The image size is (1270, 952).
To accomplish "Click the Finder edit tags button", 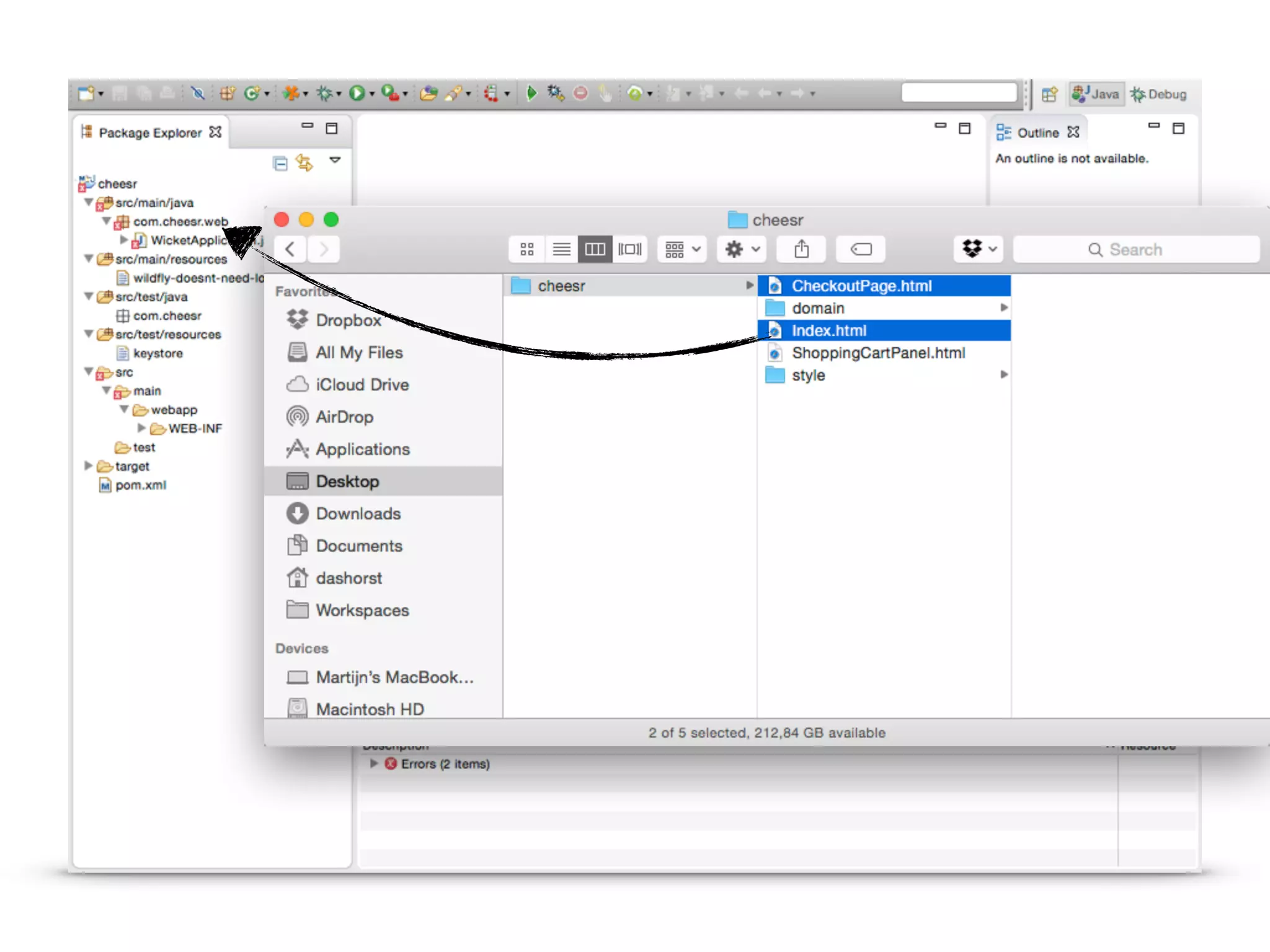I will coord(860,249).
